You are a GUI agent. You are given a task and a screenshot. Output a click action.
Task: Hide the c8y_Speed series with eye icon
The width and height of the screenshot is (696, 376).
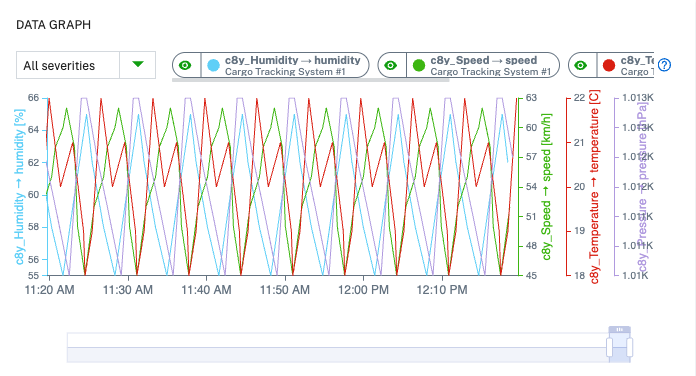pos(391,66)
